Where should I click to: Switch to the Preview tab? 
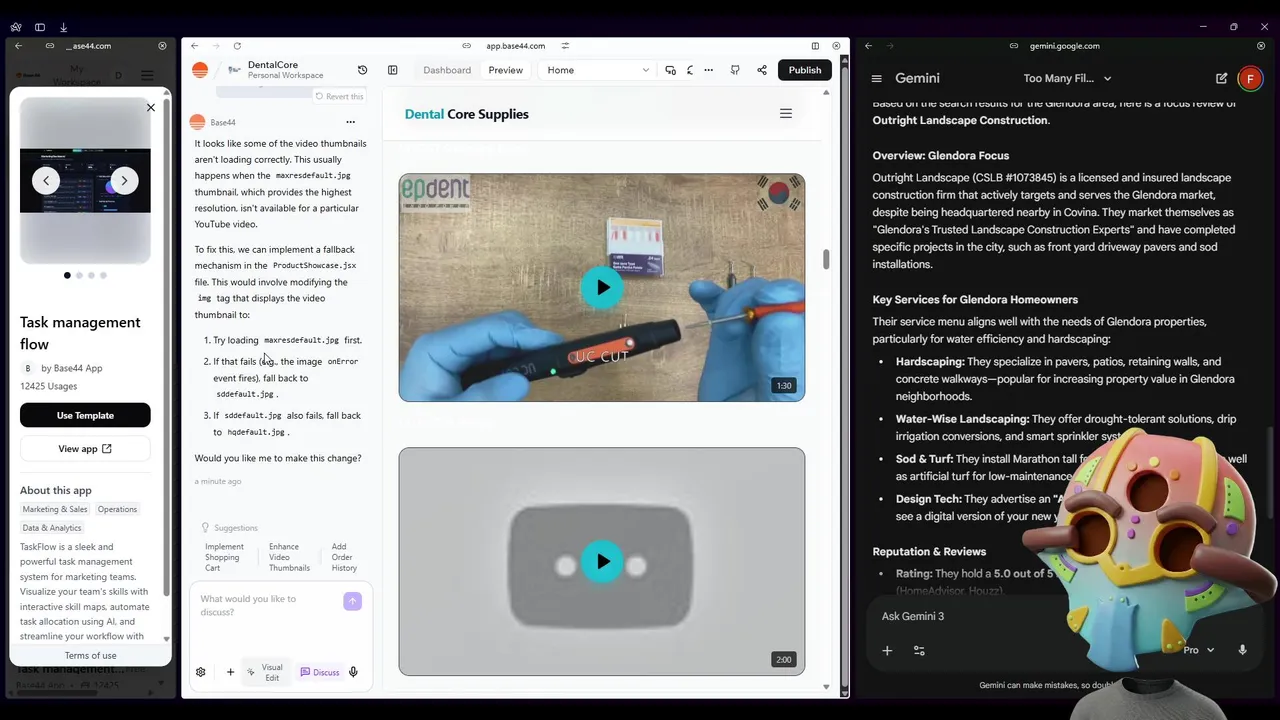click(x=505, y=70)
